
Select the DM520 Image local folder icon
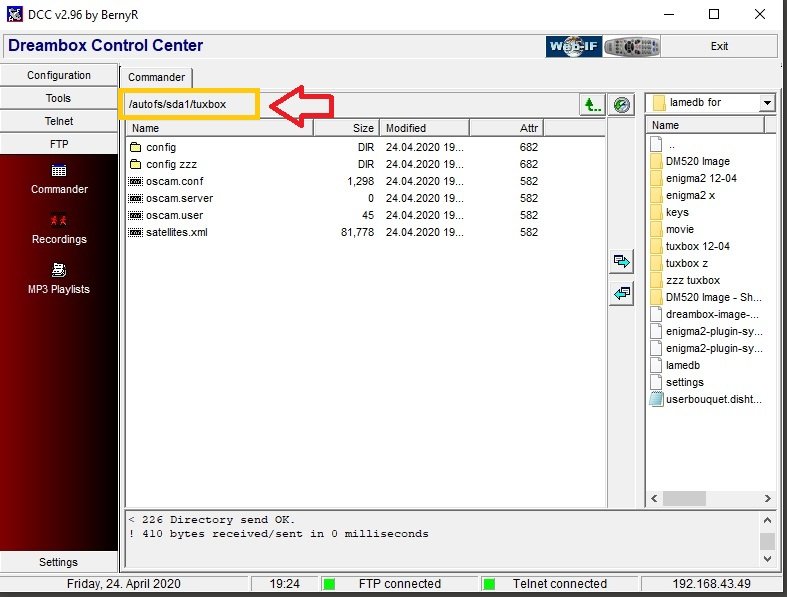click(x=656, y=161)
